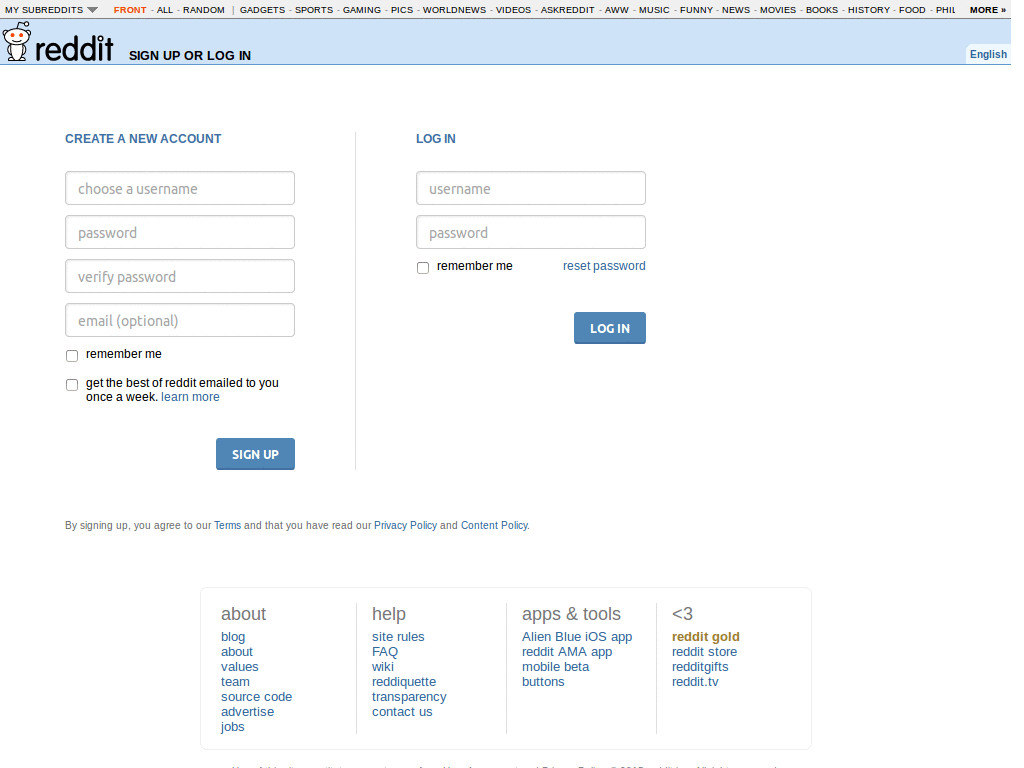Screen dimensions: 1024x768
Task: Open the learn more link
Action: (x=190, y=397)
